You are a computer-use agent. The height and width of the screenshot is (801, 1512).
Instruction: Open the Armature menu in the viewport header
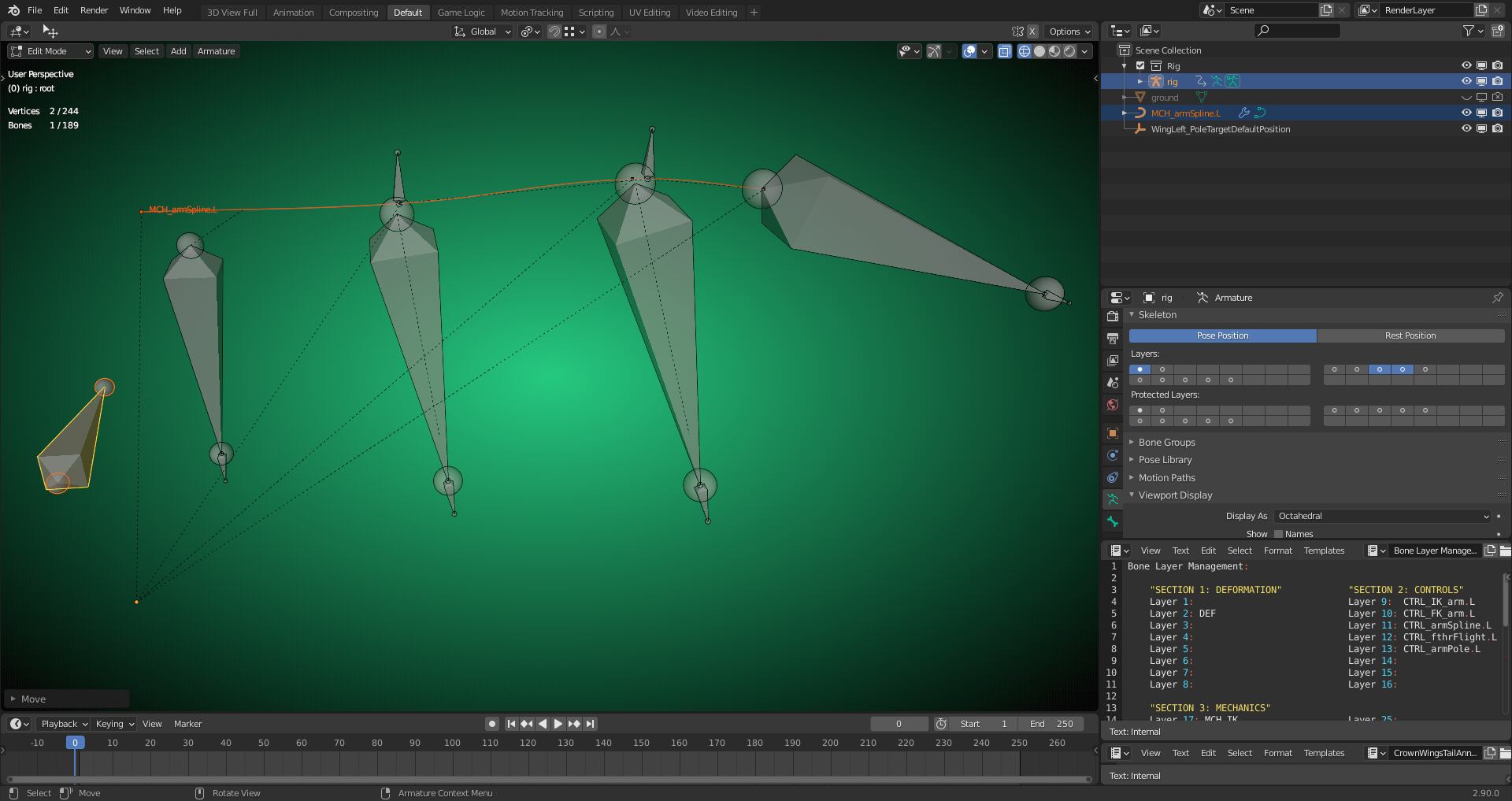[x=216, y=50]
